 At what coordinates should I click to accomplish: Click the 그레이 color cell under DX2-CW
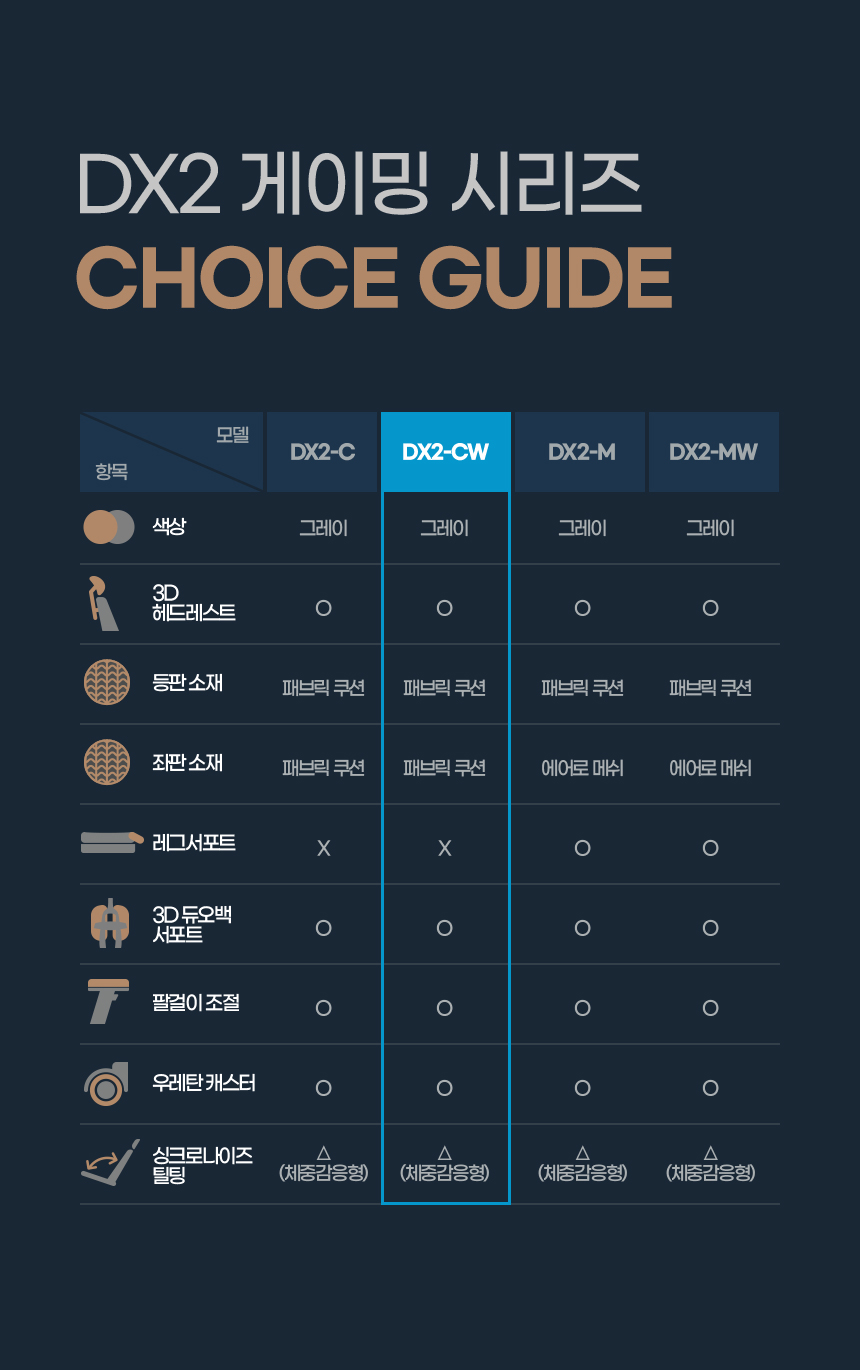point(444,529)
